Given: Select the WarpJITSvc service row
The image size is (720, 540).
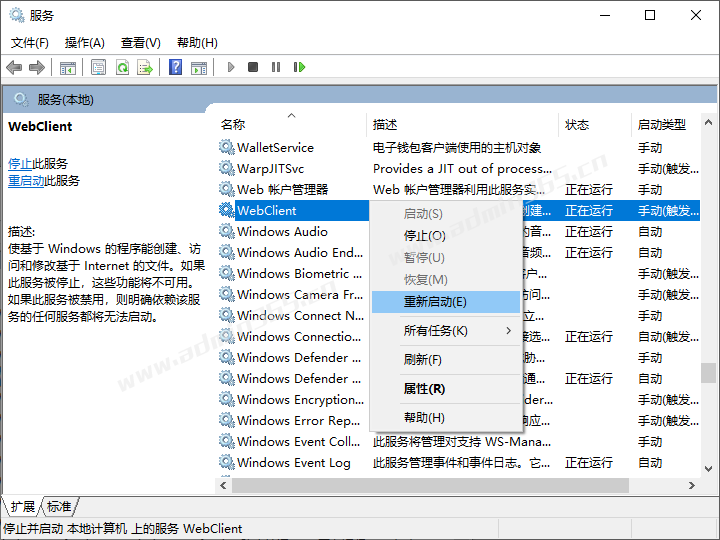Looking at the screenshot, I should click(x=459, y=169).
